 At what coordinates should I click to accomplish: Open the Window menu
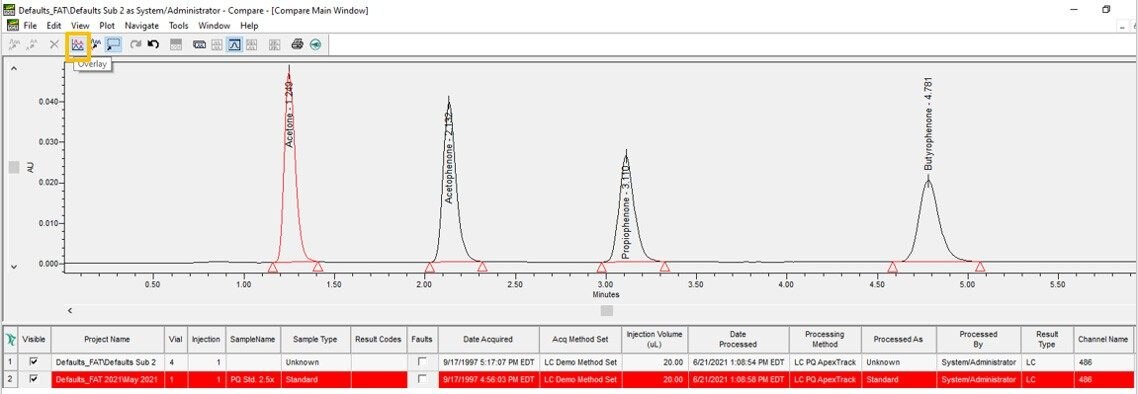214,25
